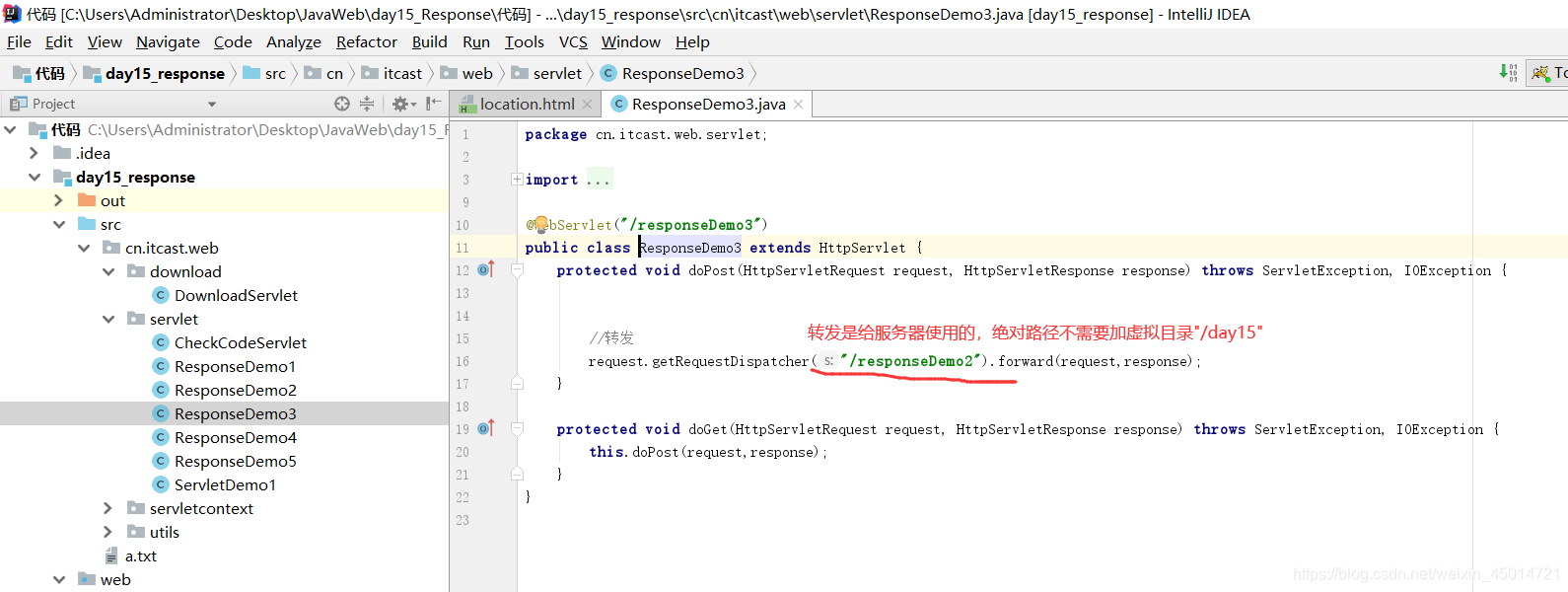Image resolution: width=1568 pixels, height=592 pixels.
Task: Click the collapse all icon in Project panel
Action: (x=367, y=104)
